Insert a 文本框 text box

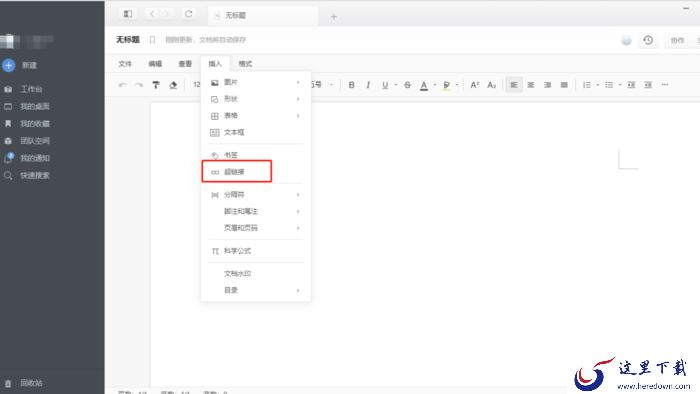tap(256, 133)
